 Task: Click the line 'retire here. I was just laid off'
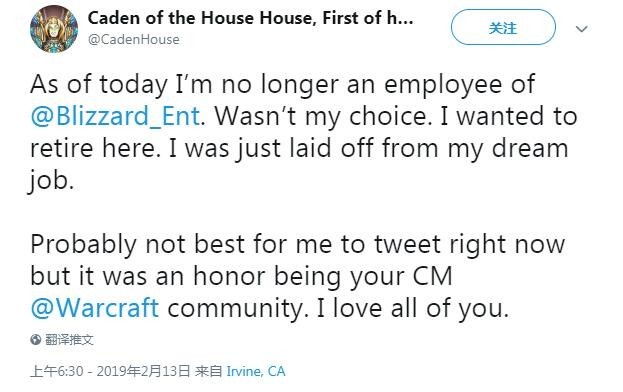tap(299, 148)
